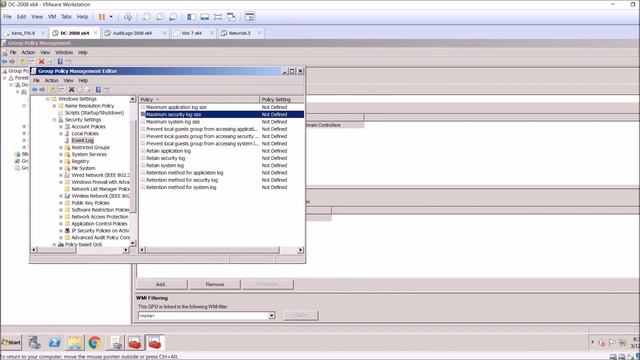This screenshot has width=640, height=360.
Task: Open the VMware File menu
Action: 7,17
